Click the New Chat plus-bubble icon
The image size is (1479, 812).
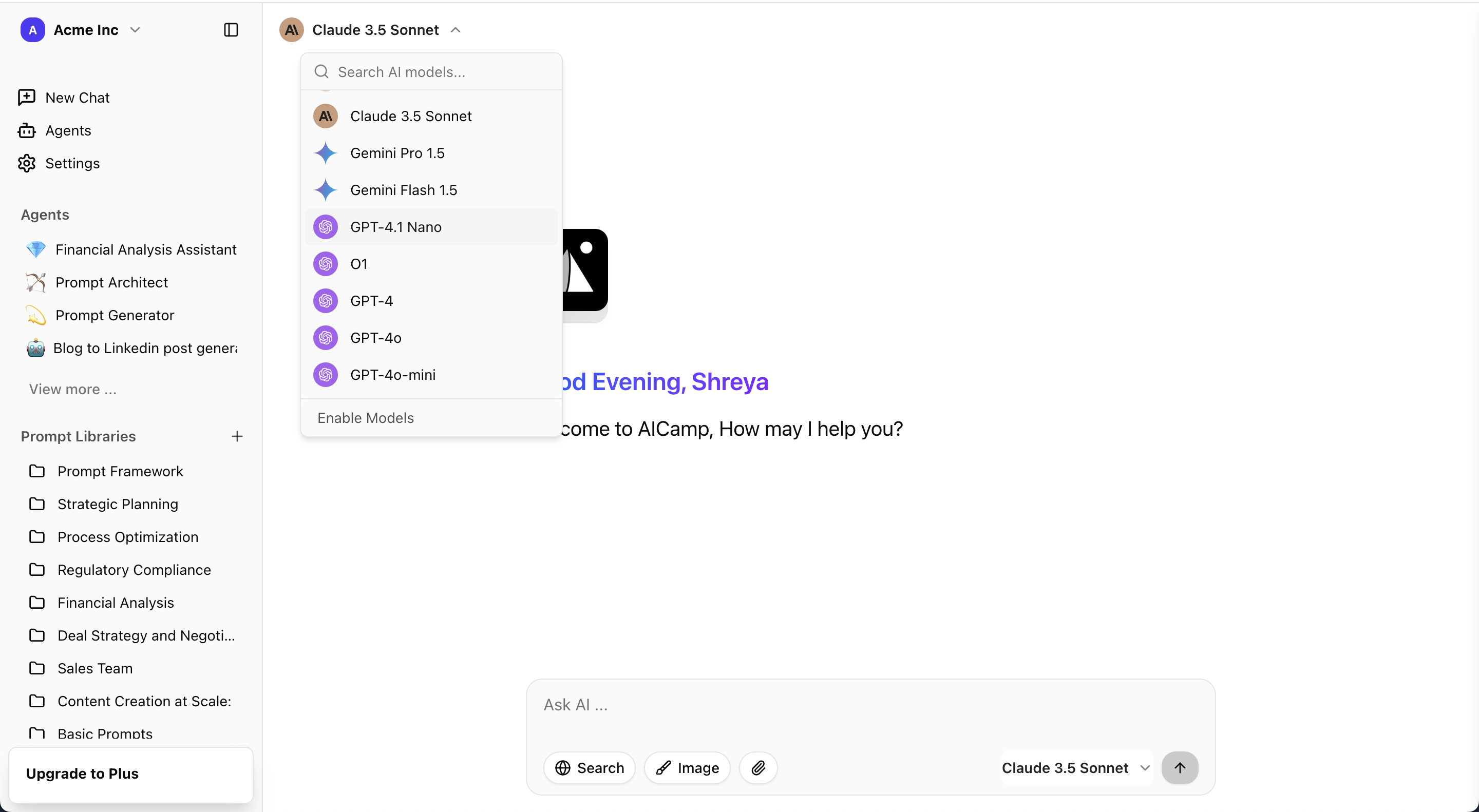point(26,98)
